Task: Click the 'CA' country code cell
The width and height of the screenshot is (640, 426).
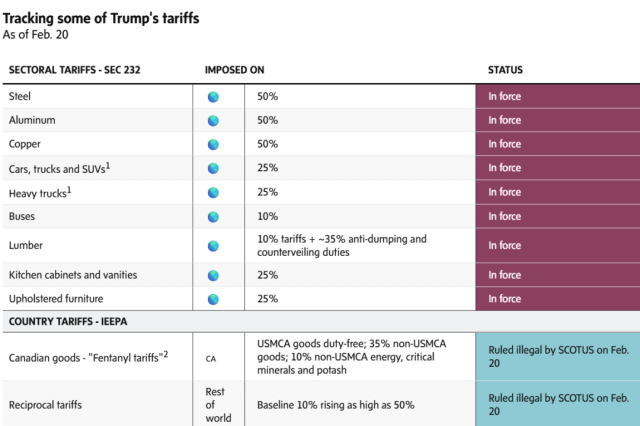Action: pyautogui.click(x=211, y=358)
